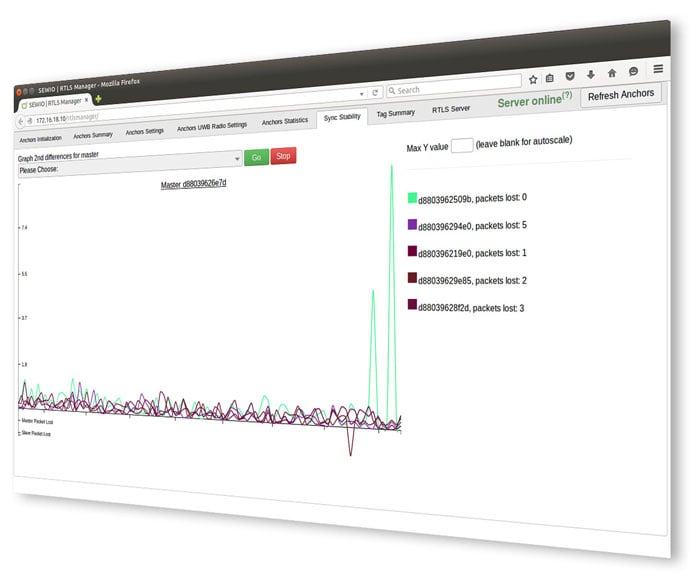700x581 pixels.
Task: Open the chat smiley toolbar icon
Action: click(633, 71)
